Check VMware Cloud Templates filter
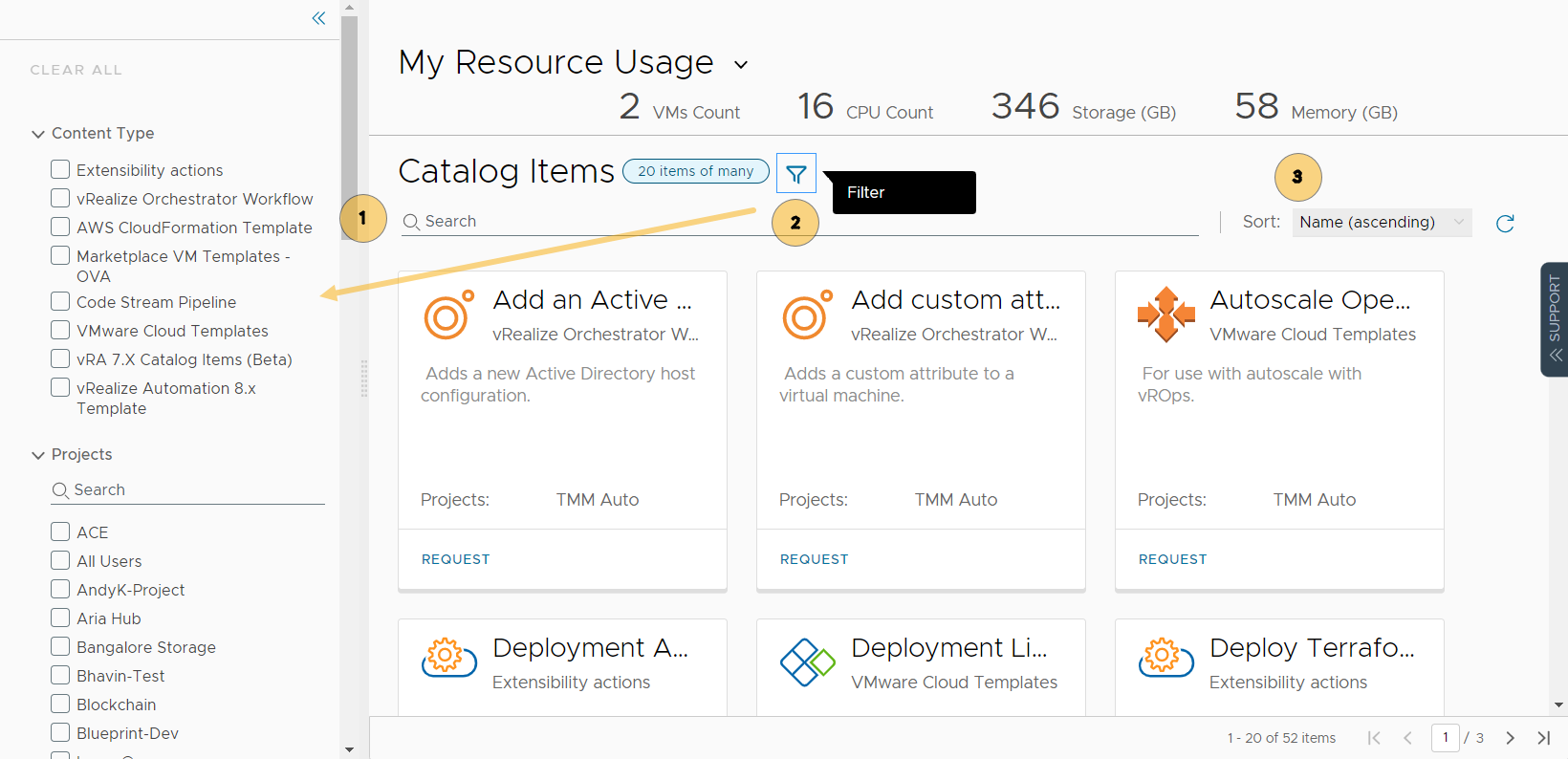1568x759 pixels. point(60,330)
